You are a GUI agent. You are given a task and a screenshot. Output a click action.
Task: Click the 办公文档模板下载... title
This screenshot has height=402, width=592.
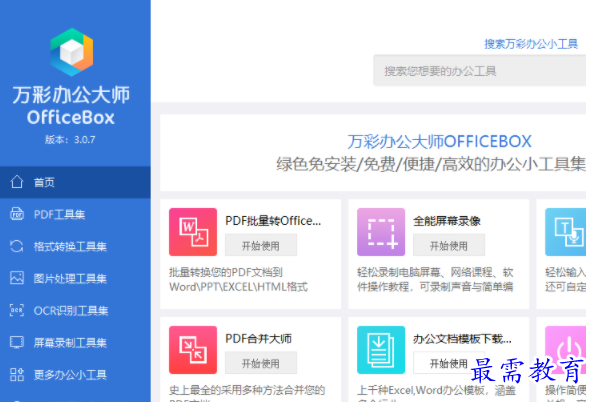pos(462,339)
